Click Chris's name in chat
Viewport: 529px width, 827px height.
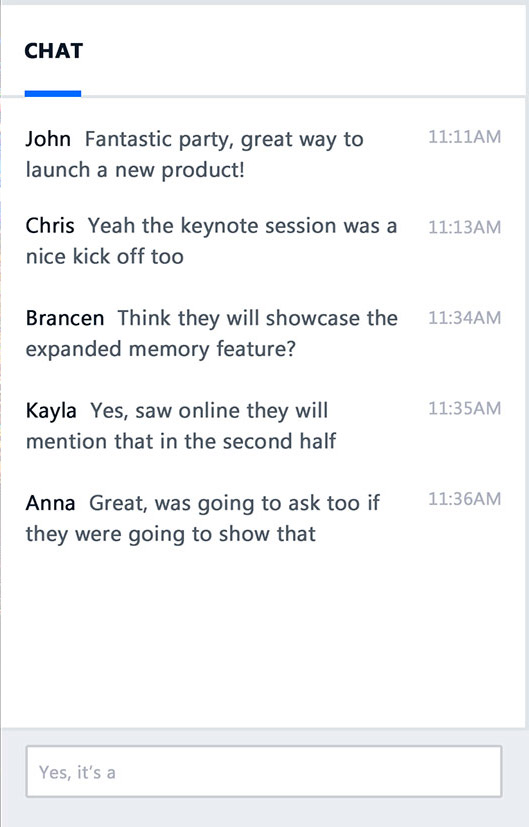click(50, 226)
